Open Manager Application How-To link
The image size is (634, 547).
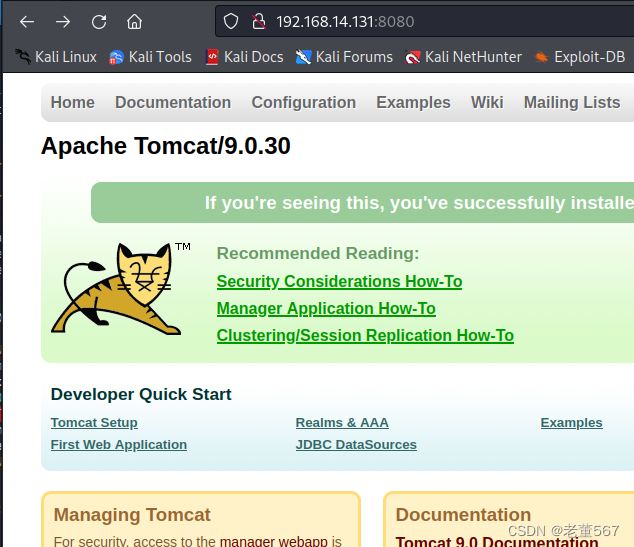pos(326,308)
